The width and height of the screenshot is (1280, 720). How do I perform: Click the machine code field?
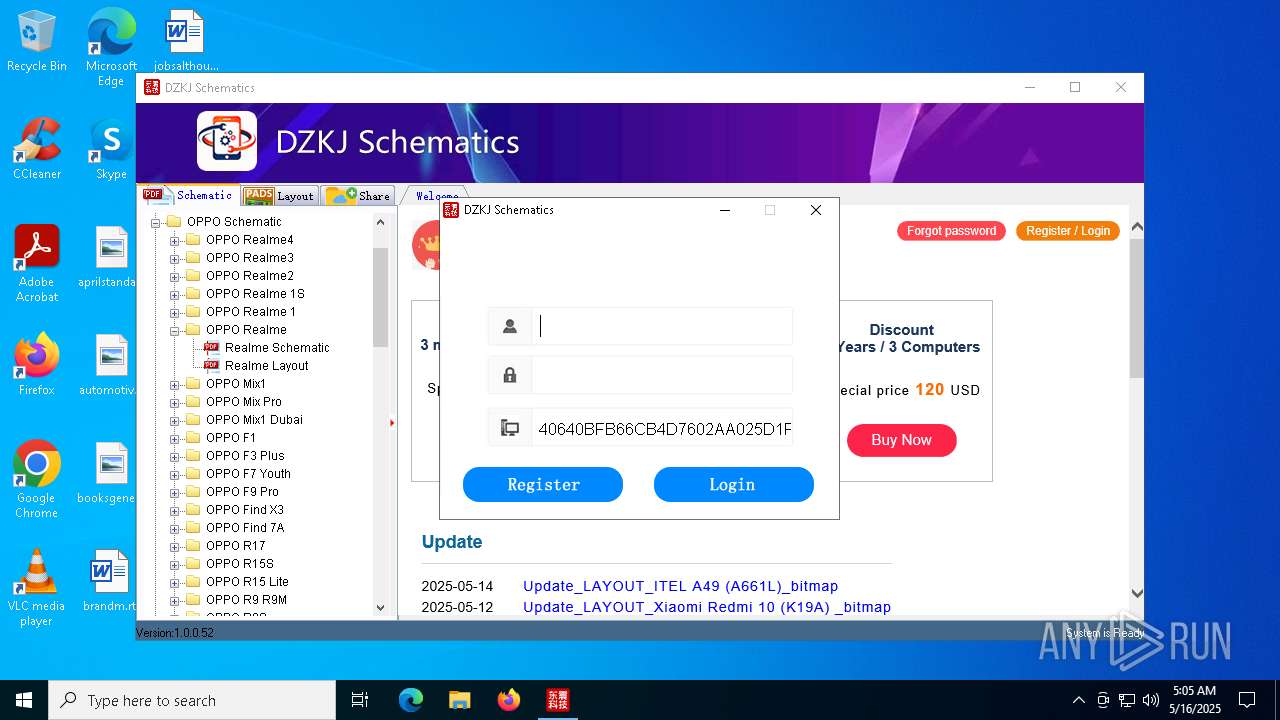tap(662, 429)
